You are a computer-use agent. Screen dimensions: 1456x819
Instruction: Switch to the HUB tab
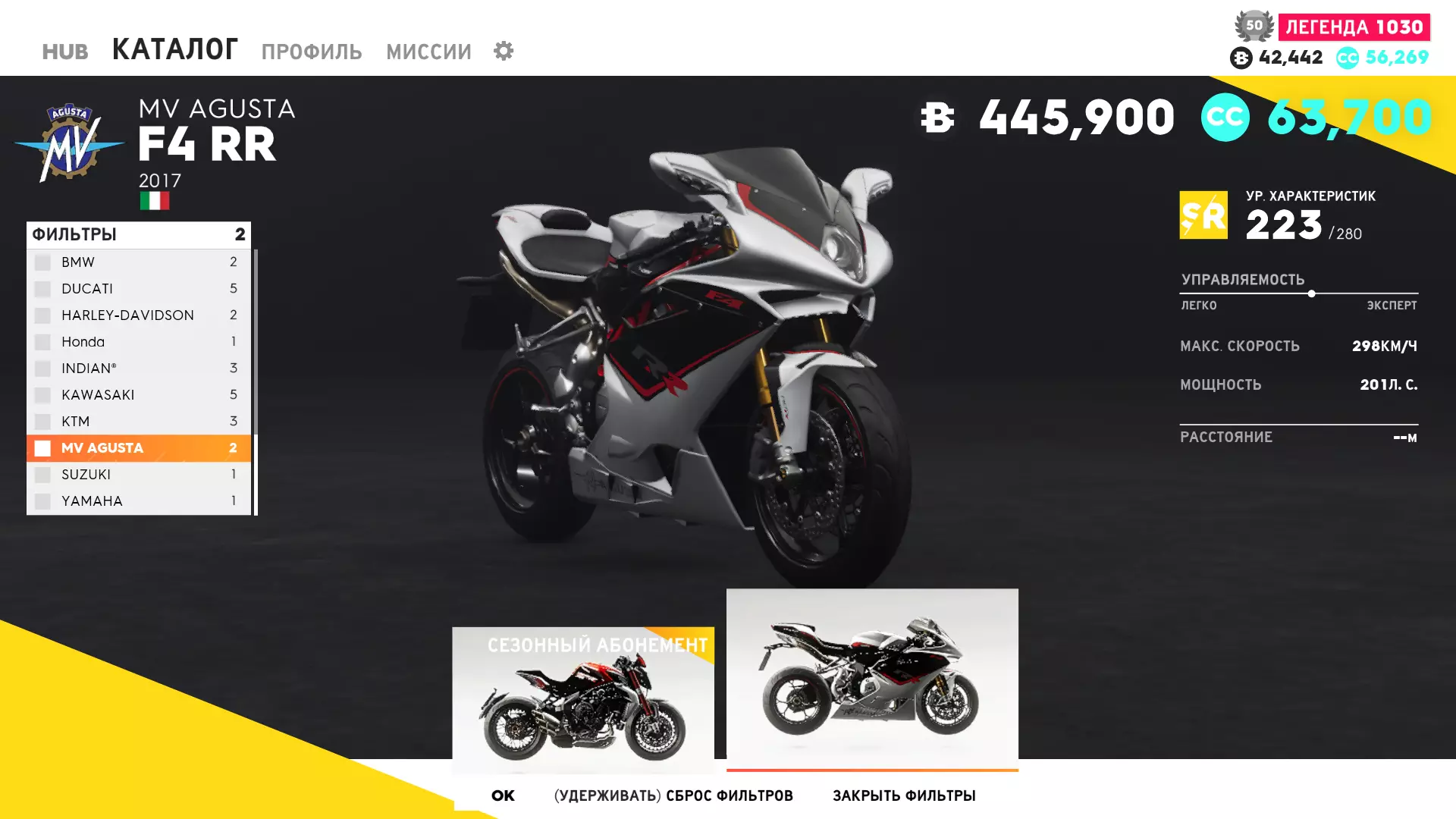[x=65, y=52]
